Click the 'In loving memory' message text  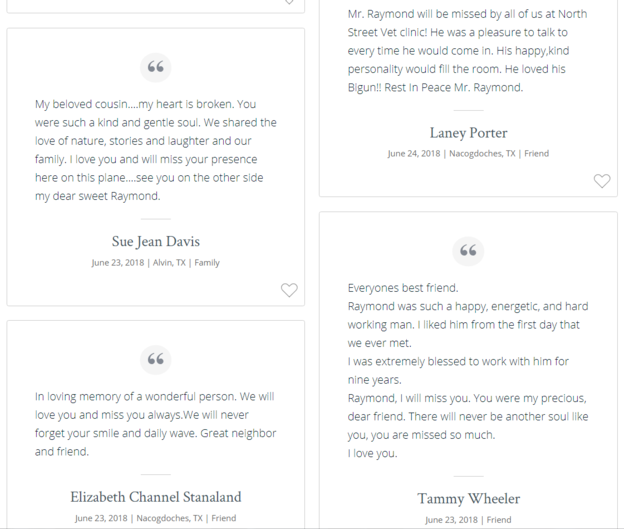(156, 424)
